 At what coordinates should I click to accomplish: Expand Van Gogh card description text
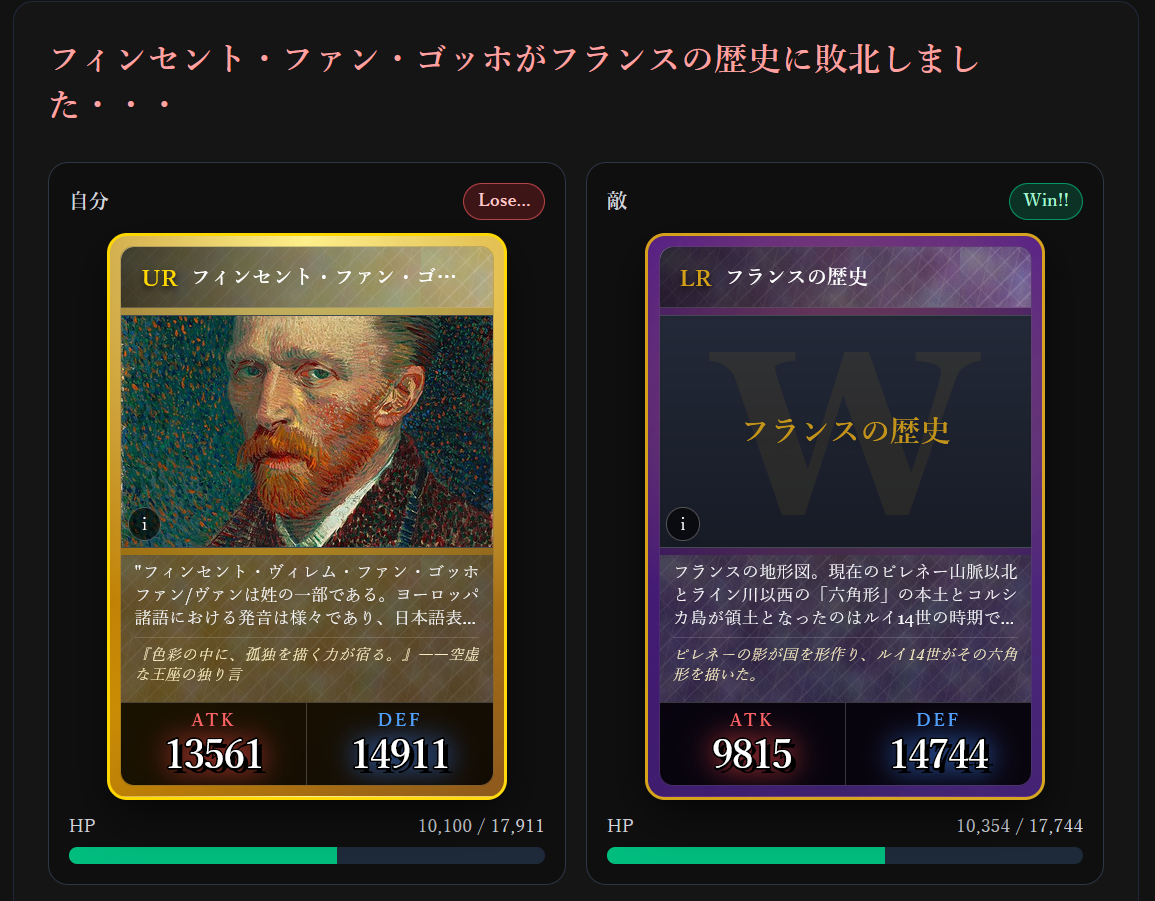pos(307,595)
